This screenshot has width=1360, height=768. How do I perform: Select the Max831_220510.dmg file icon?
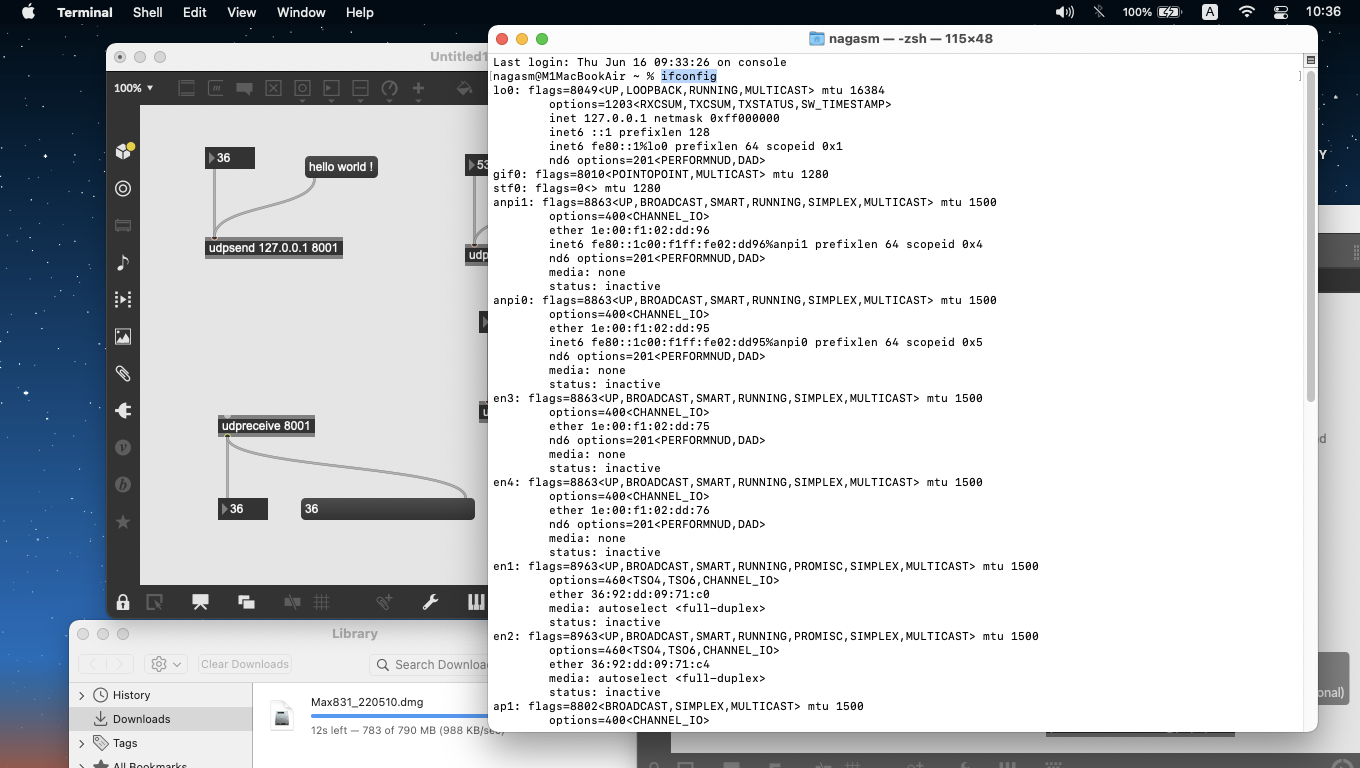click(x=282, y=715)
